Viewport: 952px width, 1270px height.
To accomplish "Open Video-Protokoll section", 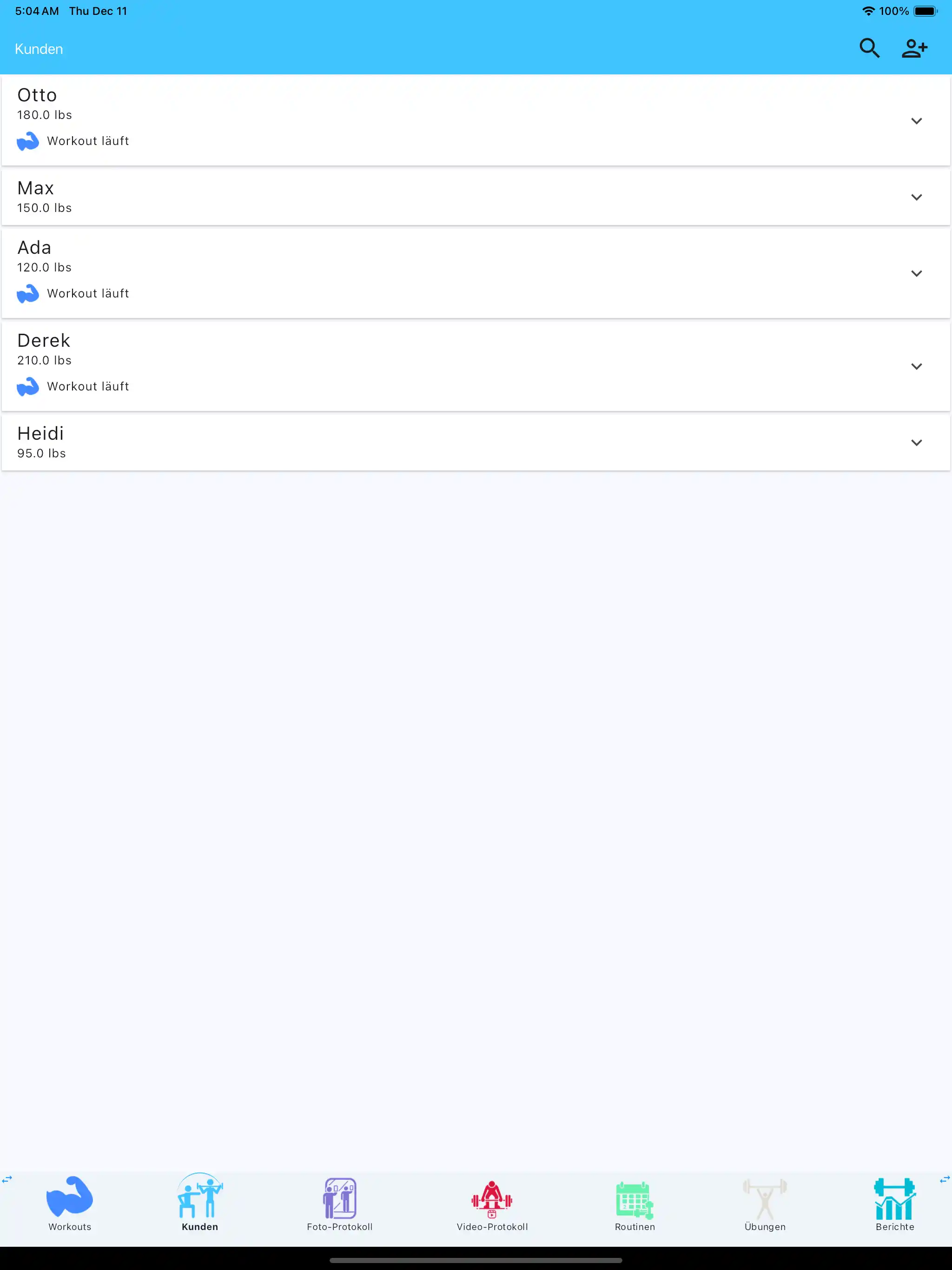I will click(492, 1200).
